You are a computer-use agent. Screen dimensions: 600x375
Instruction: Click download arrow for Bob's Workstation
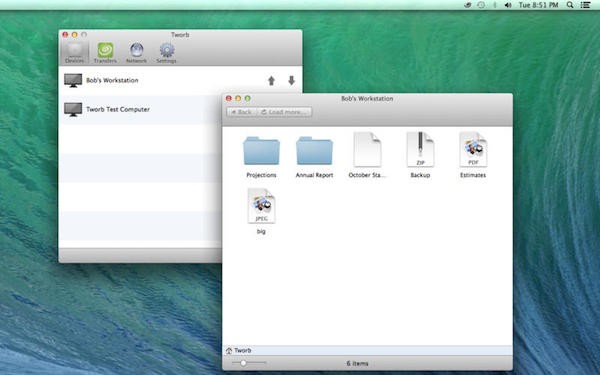tap(291, 81)
